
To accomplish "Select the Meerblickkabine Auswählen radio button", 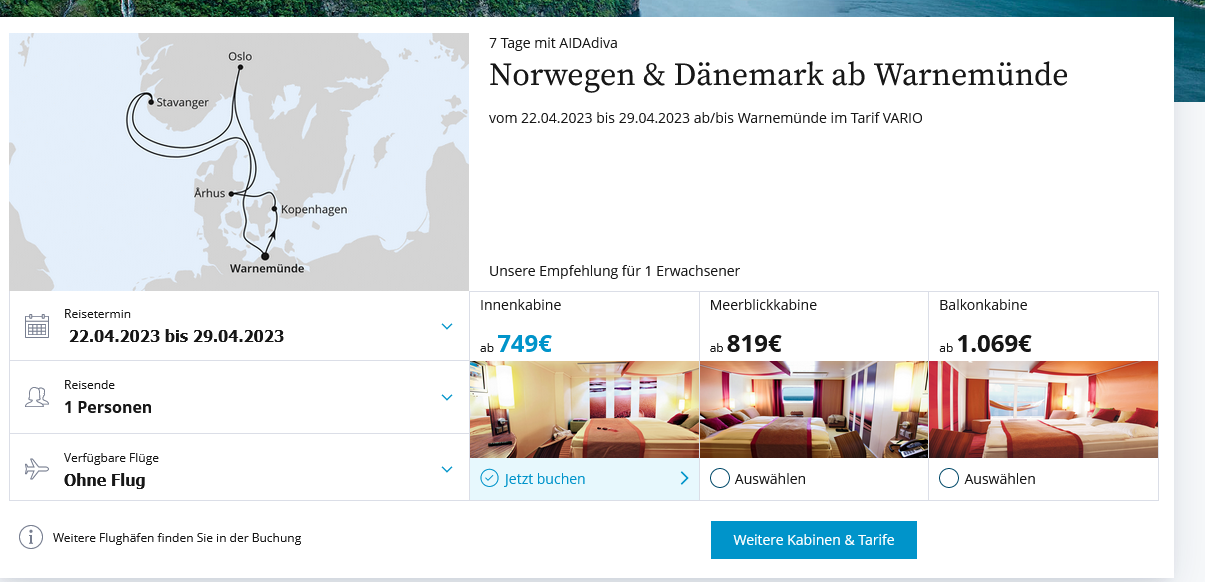I will point(719,479).
